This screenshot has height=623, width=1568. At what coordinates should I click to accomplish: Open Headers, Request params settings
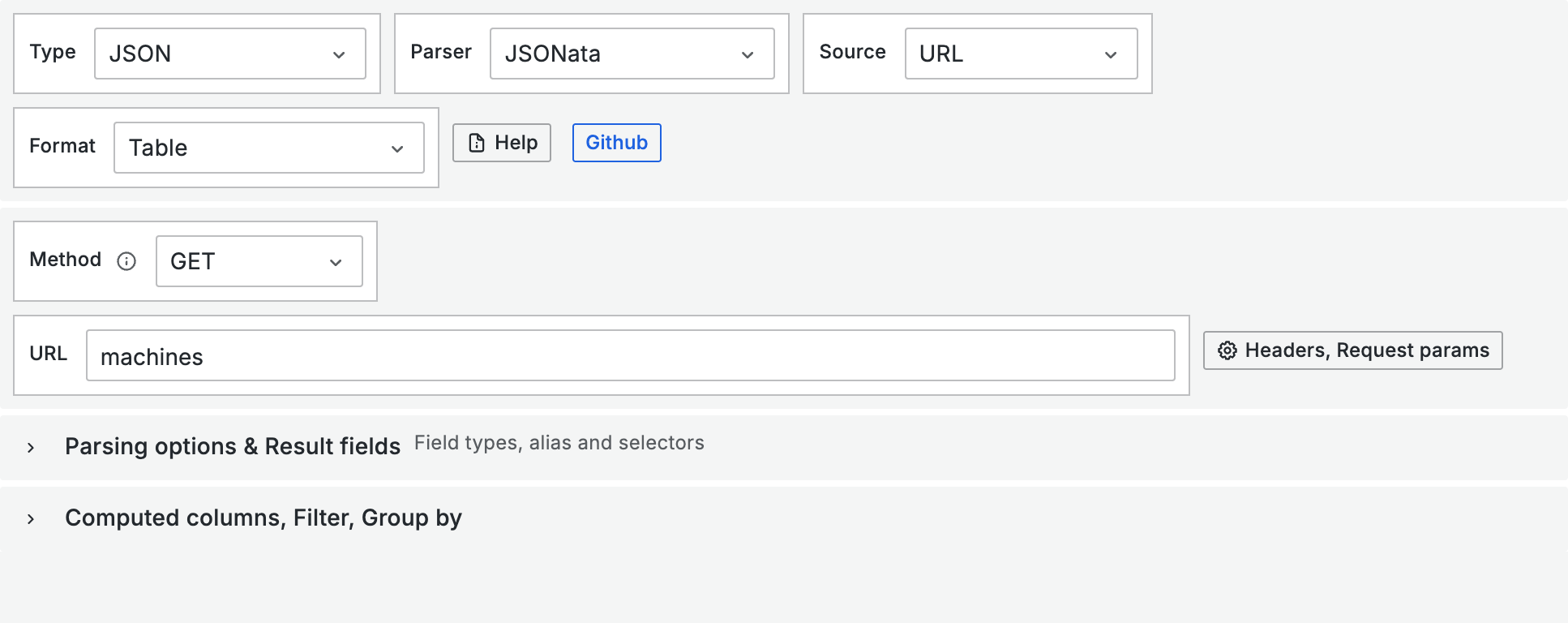pyautogui.click(x=1352, y=350)
